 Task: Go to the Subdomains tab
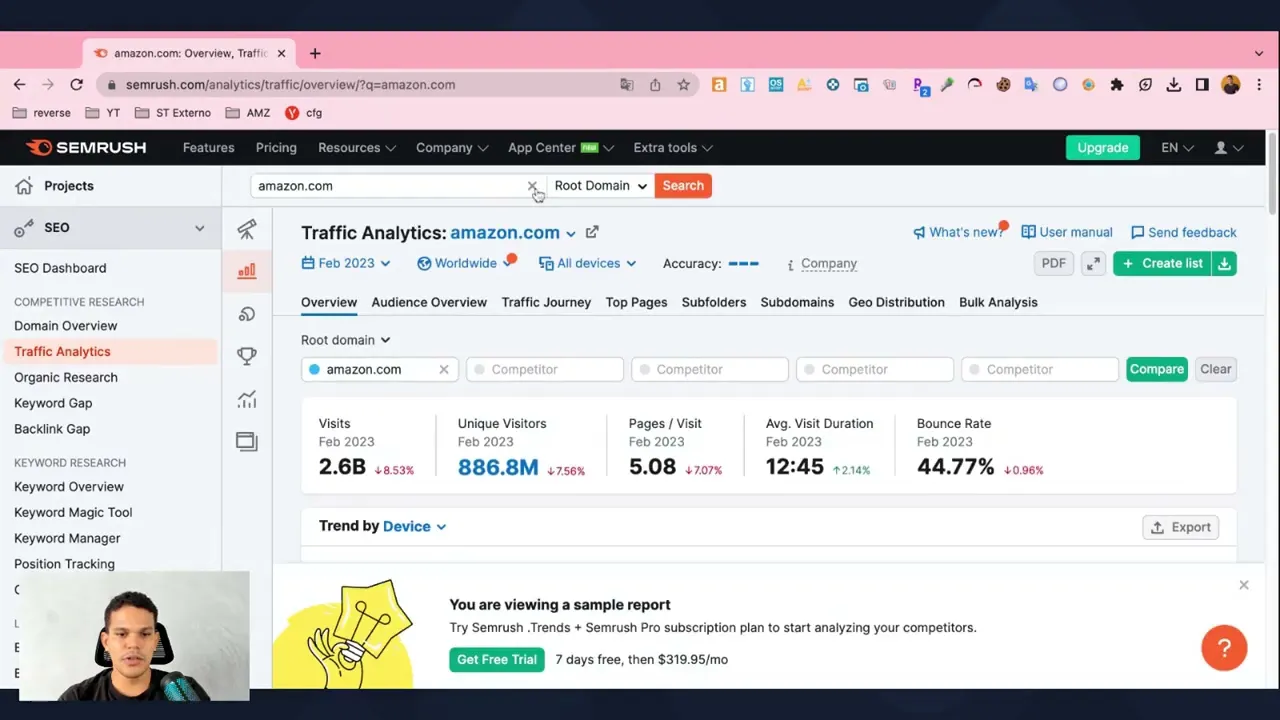point(797,302)
